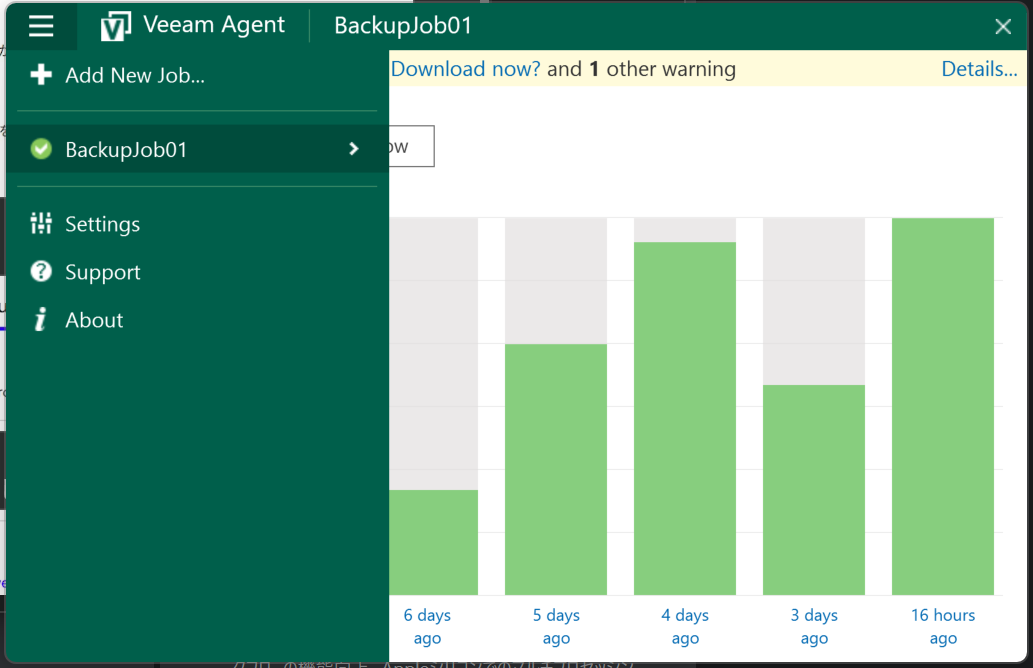Follow the Download now? link
Image resolution: width=1033 pixels, height=668 pixels.
coord(465,69)
